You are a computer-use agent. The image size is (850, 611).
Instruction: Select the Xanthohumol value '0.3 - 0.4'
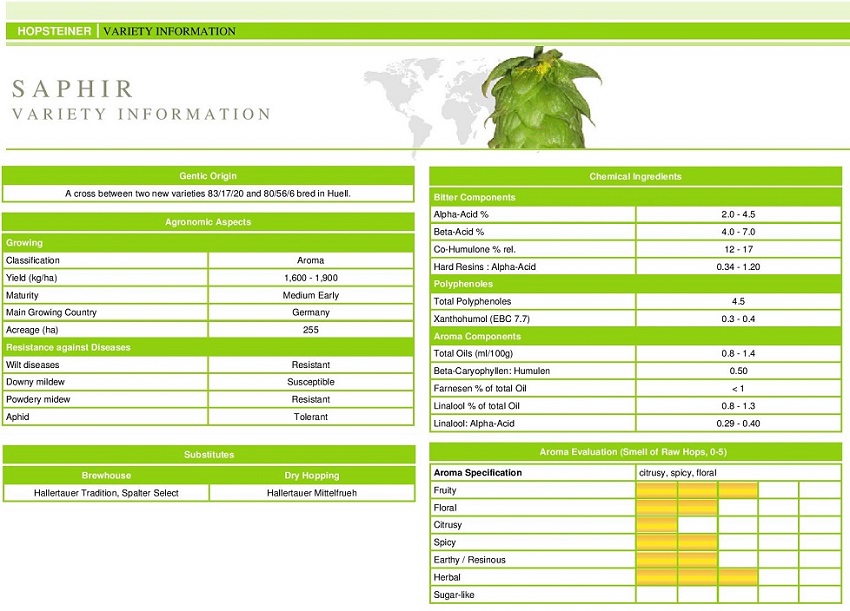738,319
